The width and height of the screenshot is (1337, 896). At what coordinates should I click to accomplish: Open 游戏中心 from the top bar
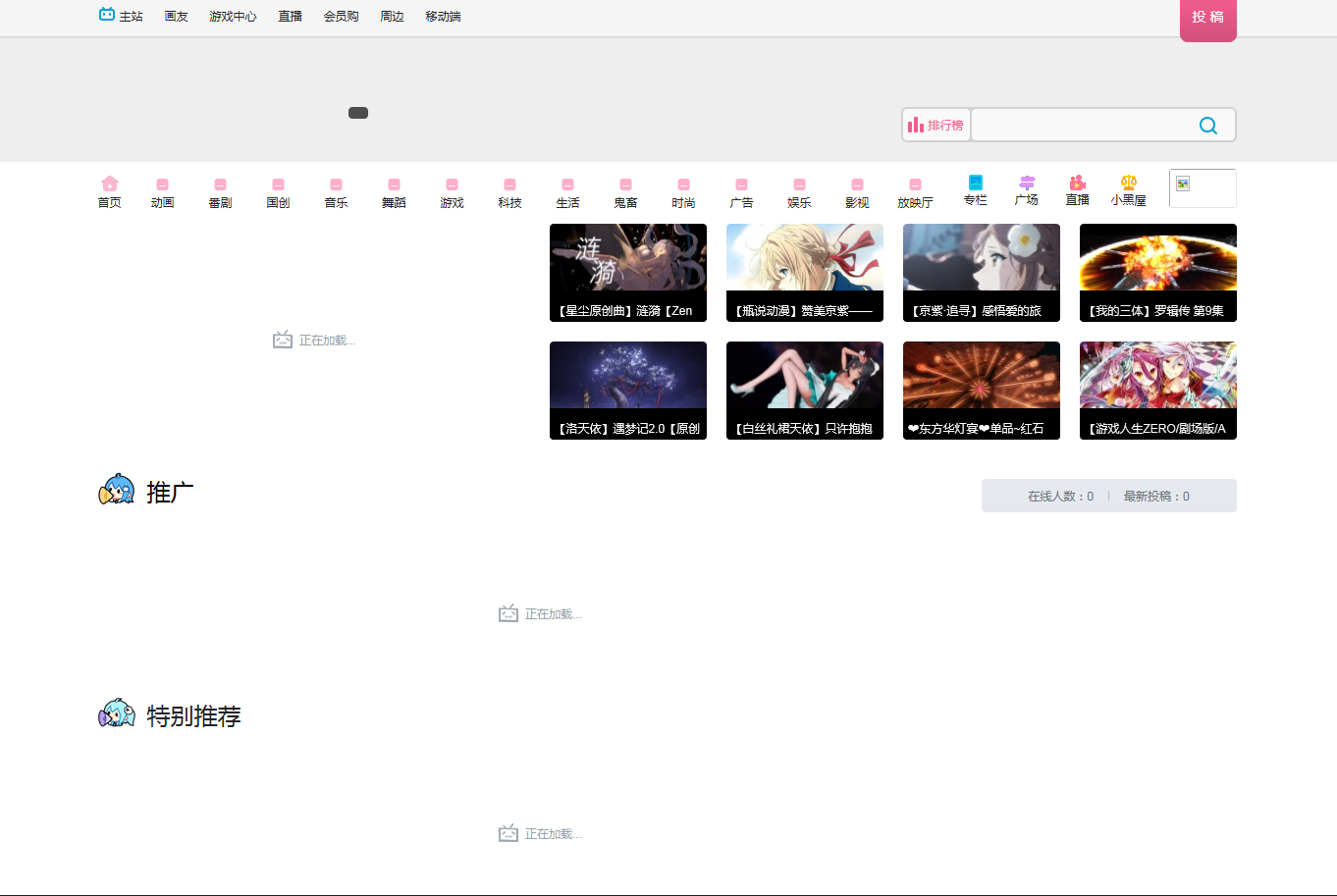(233, 17)
